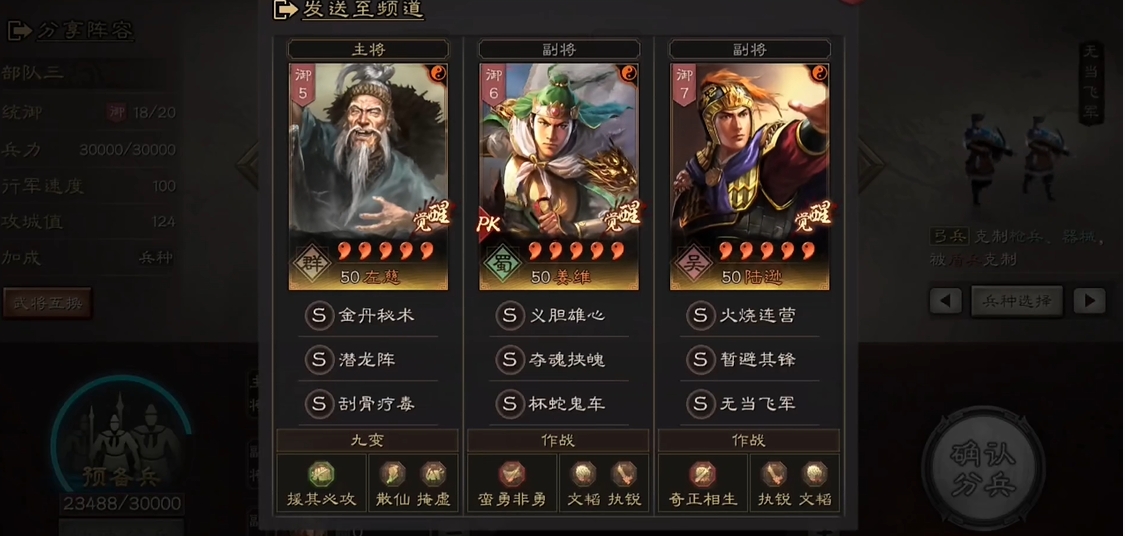Screen dimensions: 1125x536
Task: Click the 发送至频道 share arrow icon
Action: (286, 9)
